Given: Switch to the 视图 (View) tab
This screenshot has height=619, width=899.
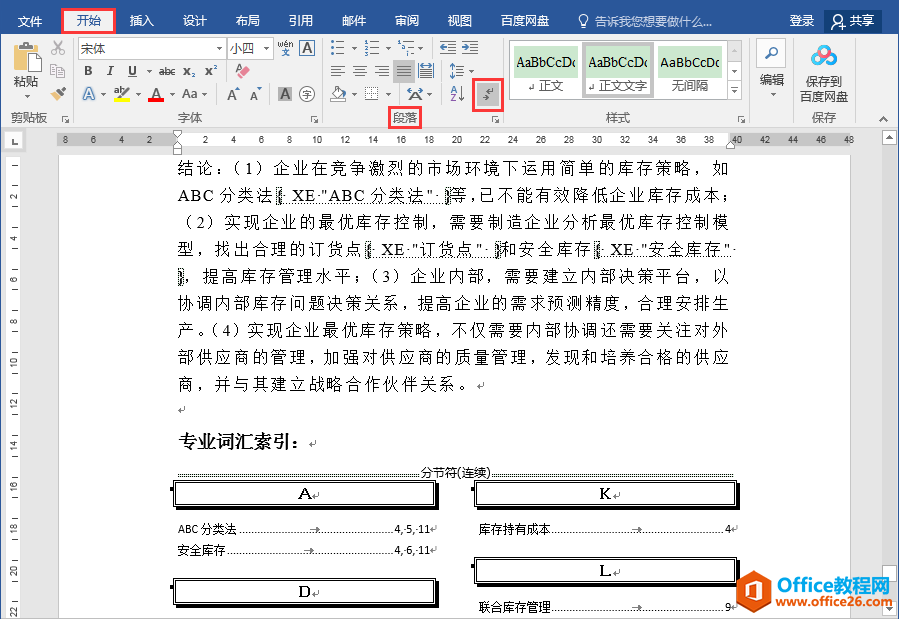Looking at the screenshot, I should coord(459,21).
